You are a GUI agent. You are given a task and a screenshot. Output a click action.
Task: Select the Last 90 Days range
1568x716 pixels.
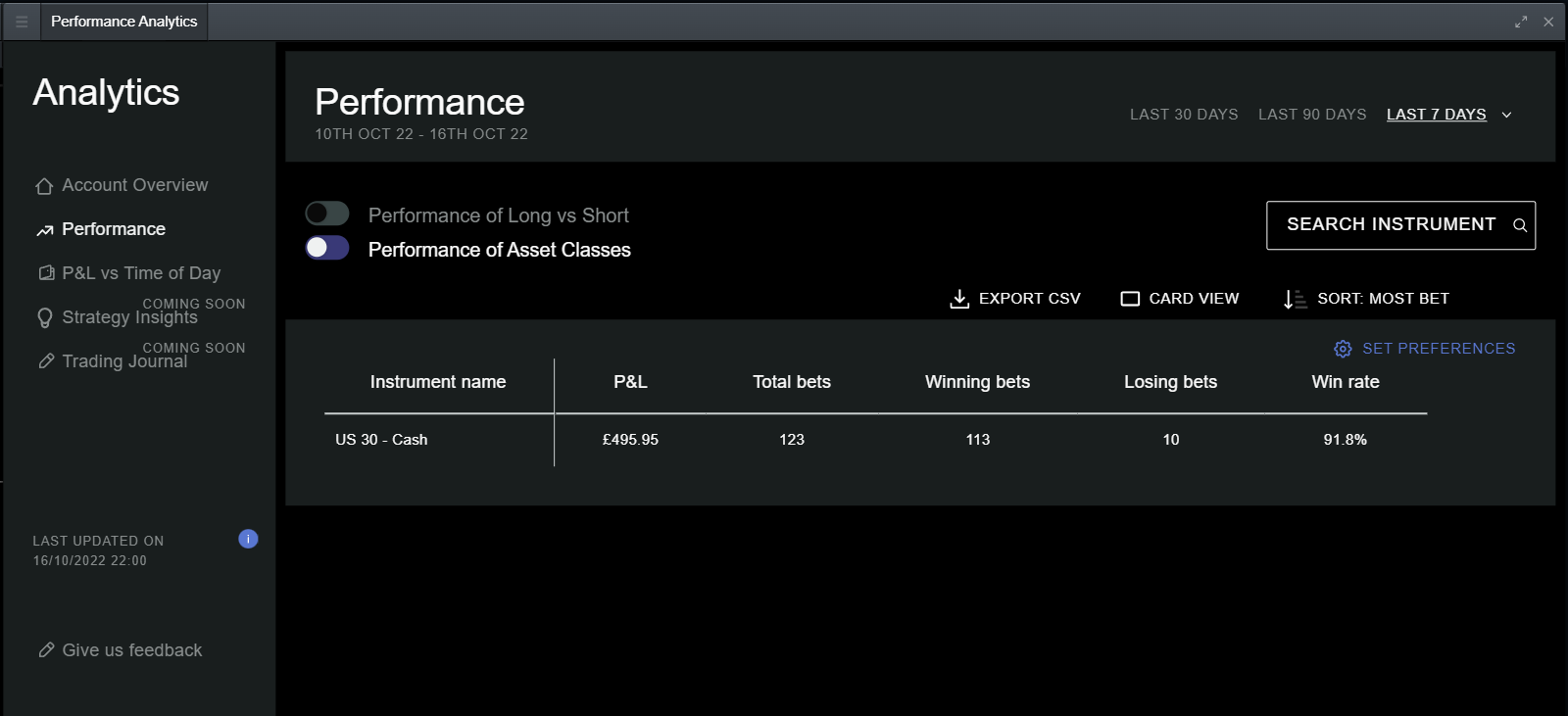pos(1311,115)
